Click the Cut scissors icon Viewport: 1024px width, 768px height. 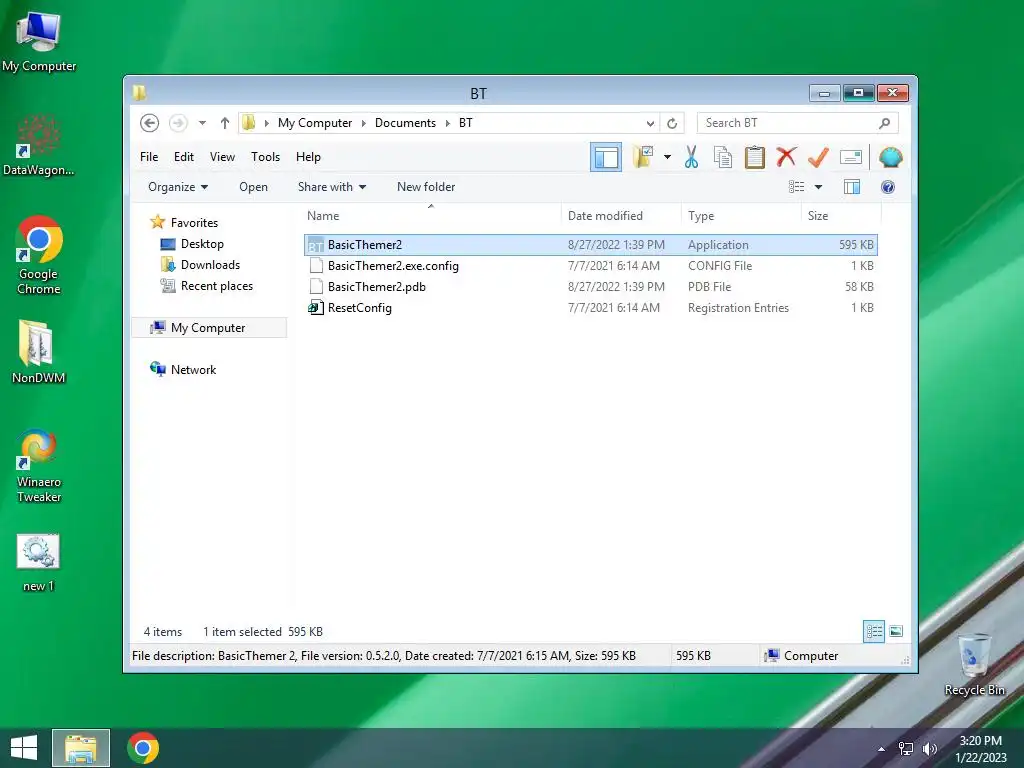(x=692, y=157)
